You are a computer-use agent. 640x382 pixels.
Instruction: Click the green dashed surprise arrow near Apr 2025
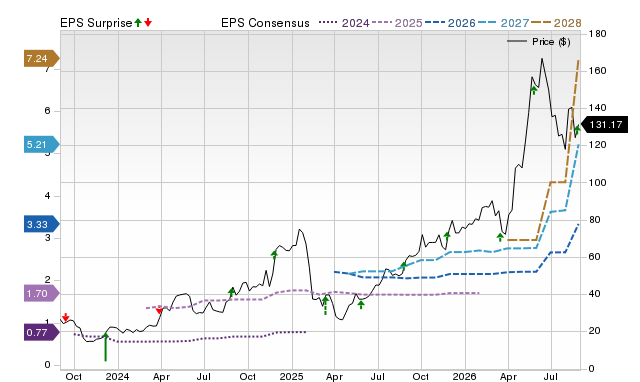[x=325, y=306]
